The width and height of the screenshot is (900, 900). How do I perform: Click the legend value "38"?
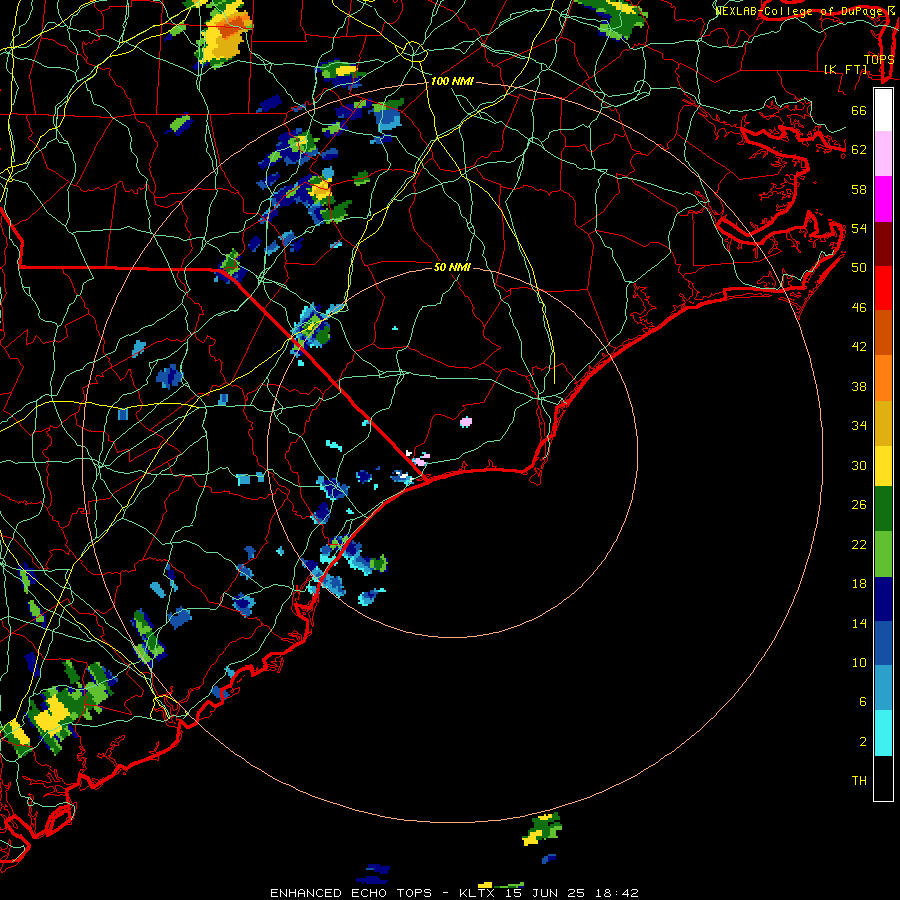point(859,386)
